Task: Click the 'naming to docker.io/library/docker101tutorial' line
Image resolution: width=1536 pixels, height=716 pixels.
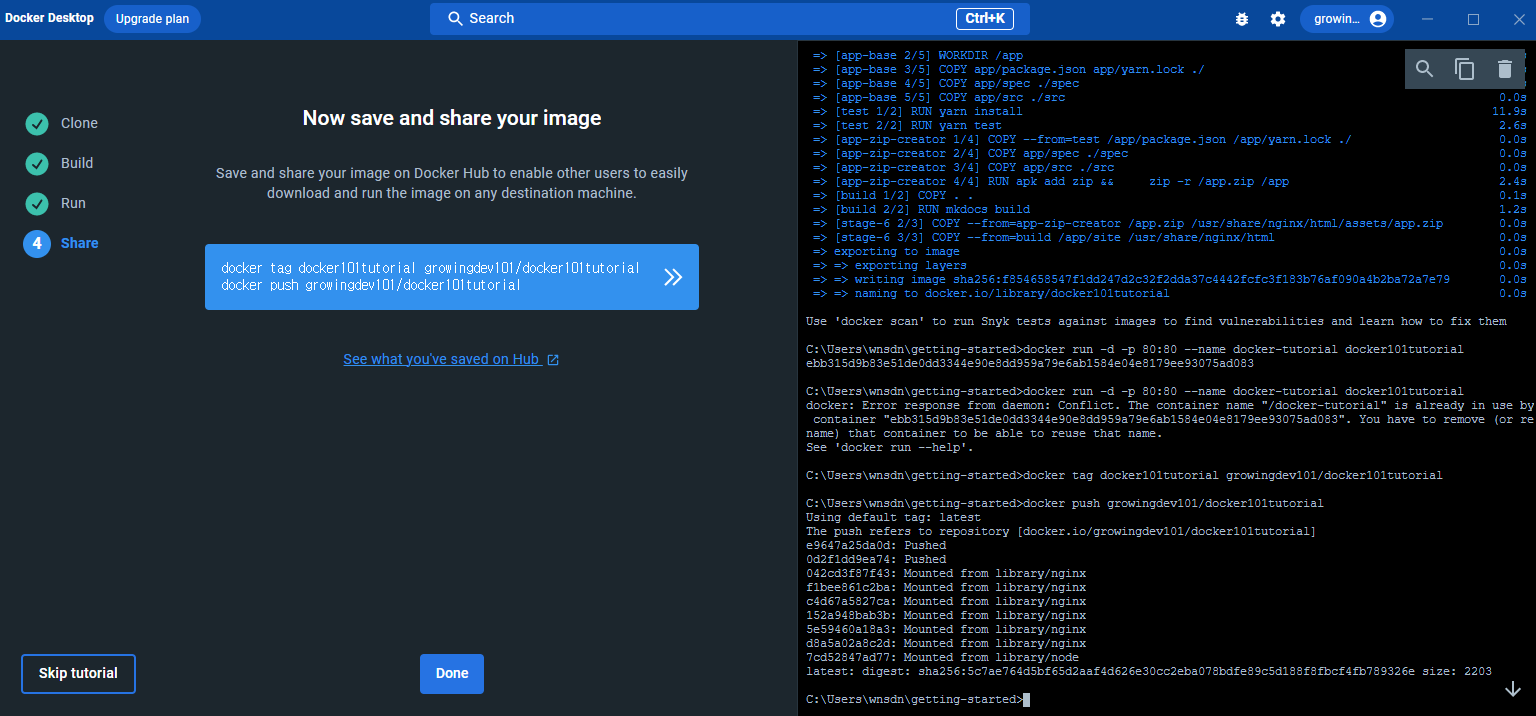Action: click(991, 293)
